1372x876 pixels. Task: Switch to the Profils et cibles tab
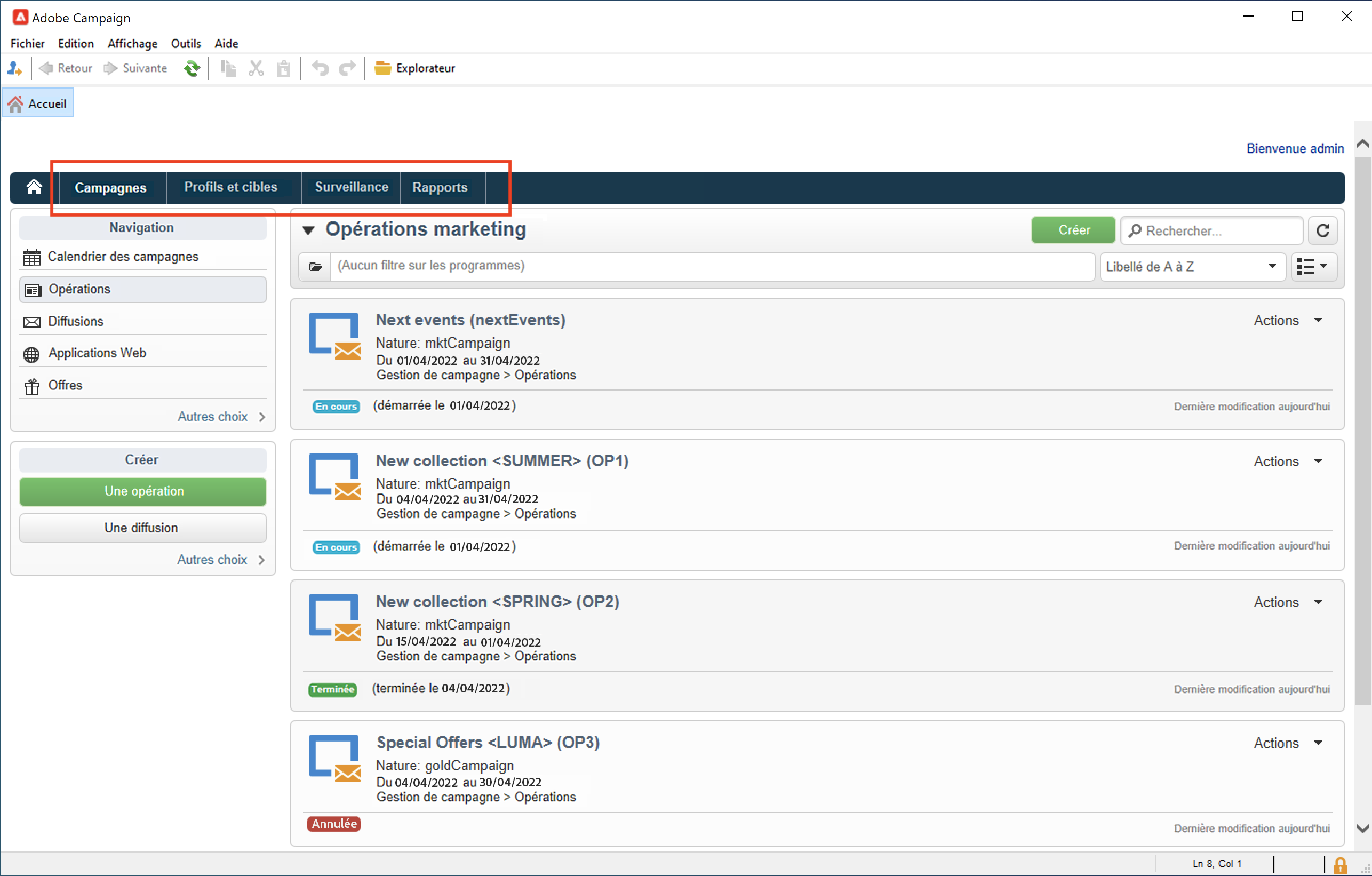[x=231, y=187]
